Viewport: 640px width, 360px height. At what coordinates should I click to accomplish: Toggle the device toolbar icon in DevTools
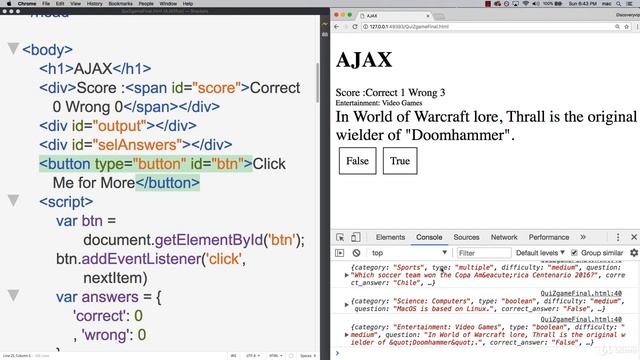tap(356, 237)
